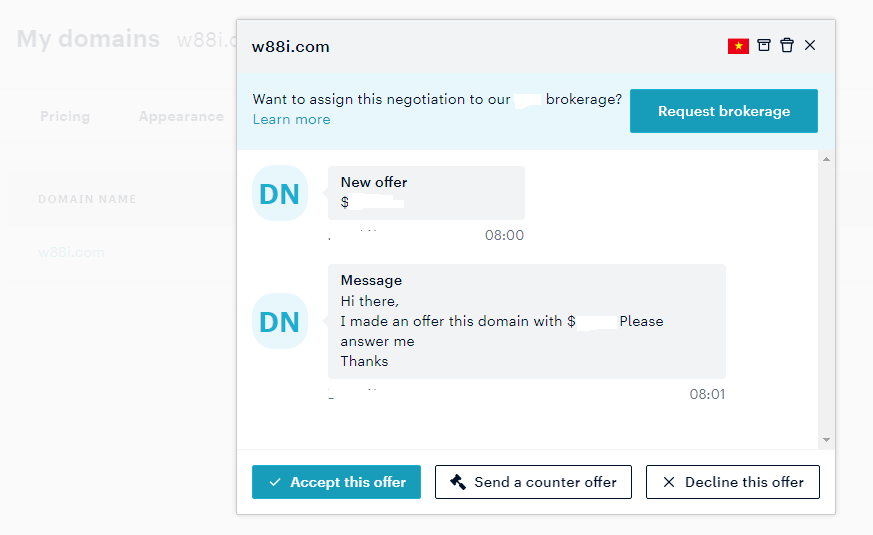Image resolution: width=873 pixels, height=535 pixels.
Task: Open w88i.com in the domain list
Action: click(x=71, y=252)
